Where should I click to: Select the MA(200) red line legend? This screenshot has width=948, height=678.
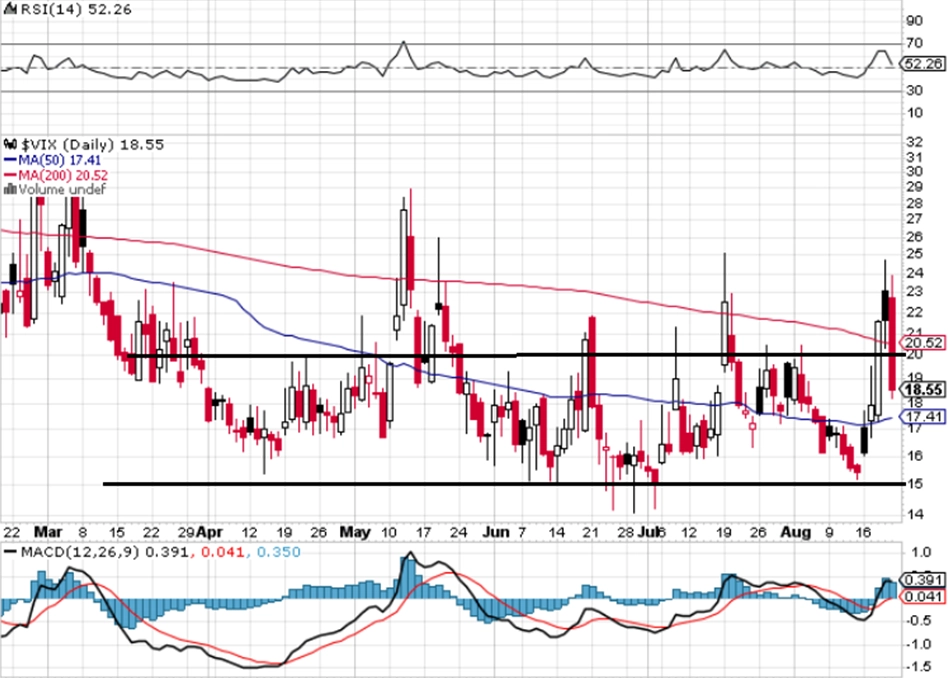point(56,175)
